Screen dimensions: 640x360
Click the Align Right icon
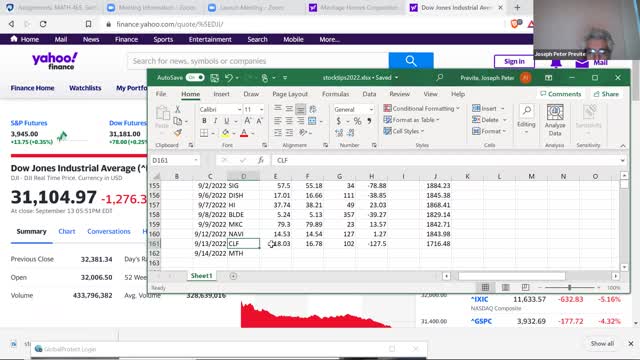[x=300, y=121]
